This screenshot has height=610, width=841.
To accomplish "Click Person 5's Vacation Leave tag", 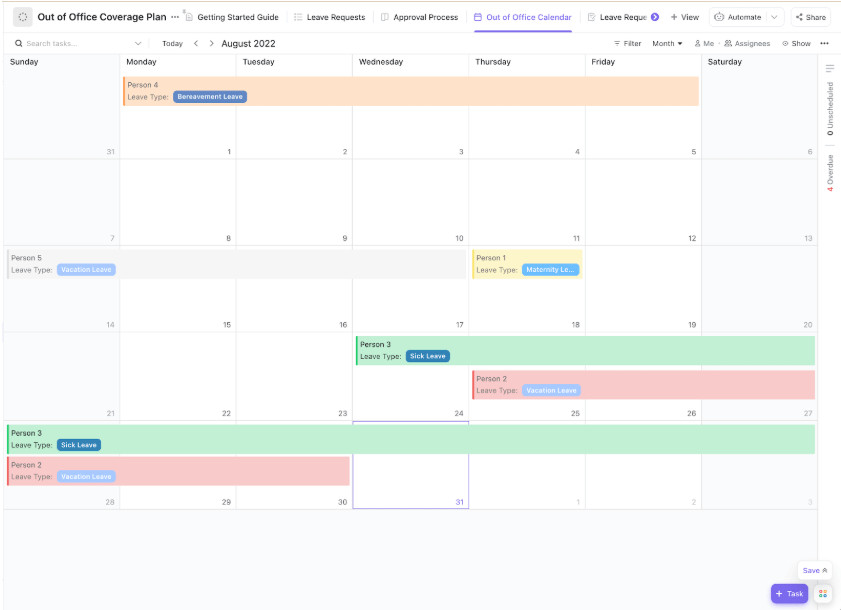I will click(86, 269).
